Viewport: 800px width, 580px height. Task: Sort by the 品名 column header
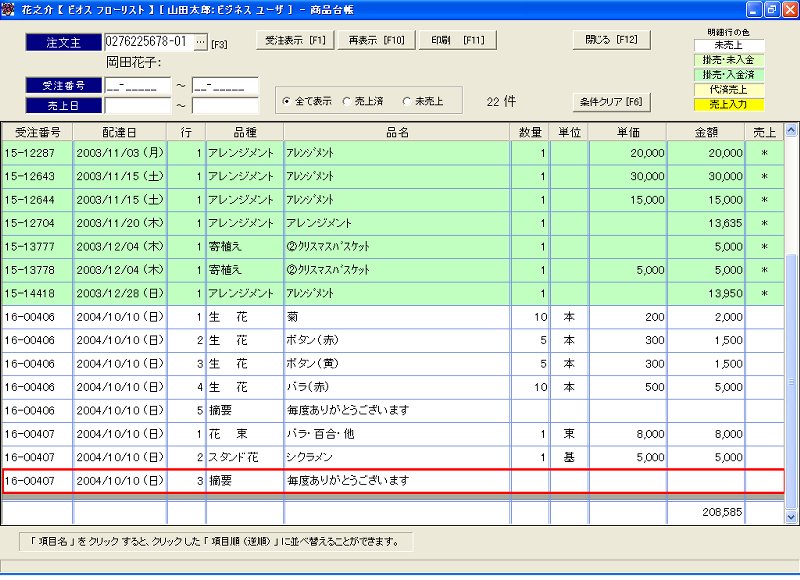tap(397, 132)
